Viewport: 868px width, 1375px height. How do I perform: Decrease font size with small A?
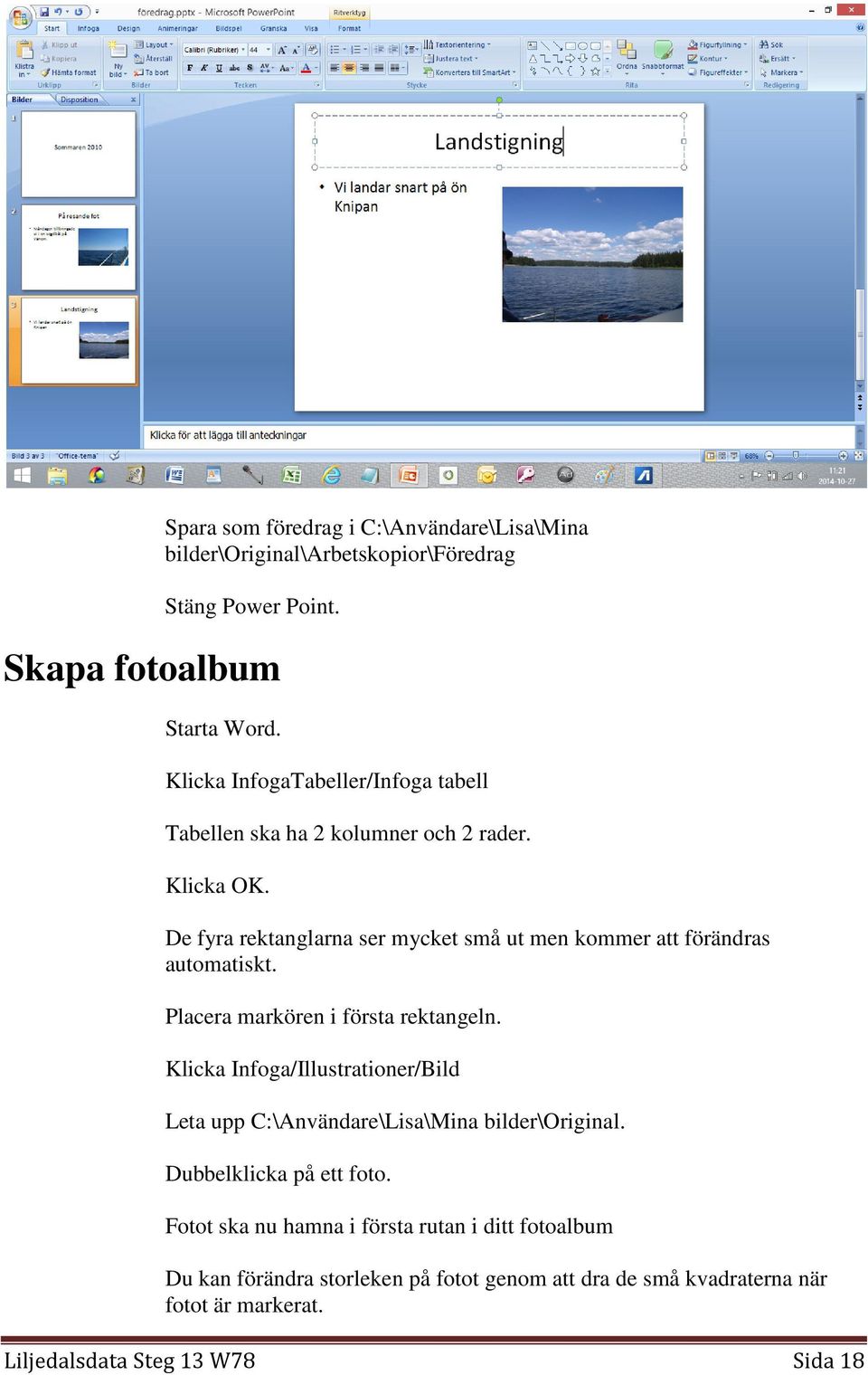[x=297, y=50]
